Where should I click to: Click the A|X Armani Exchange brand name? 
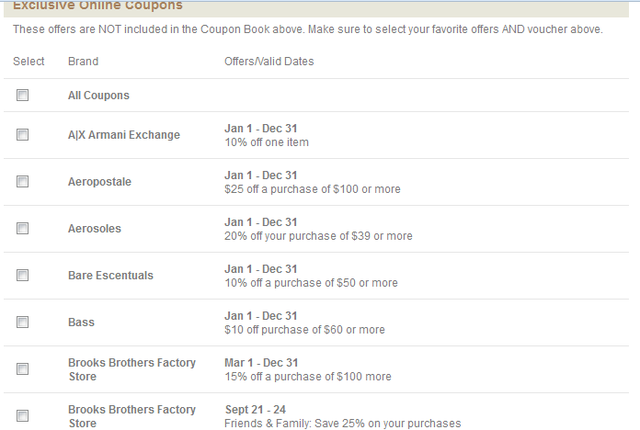124,135
